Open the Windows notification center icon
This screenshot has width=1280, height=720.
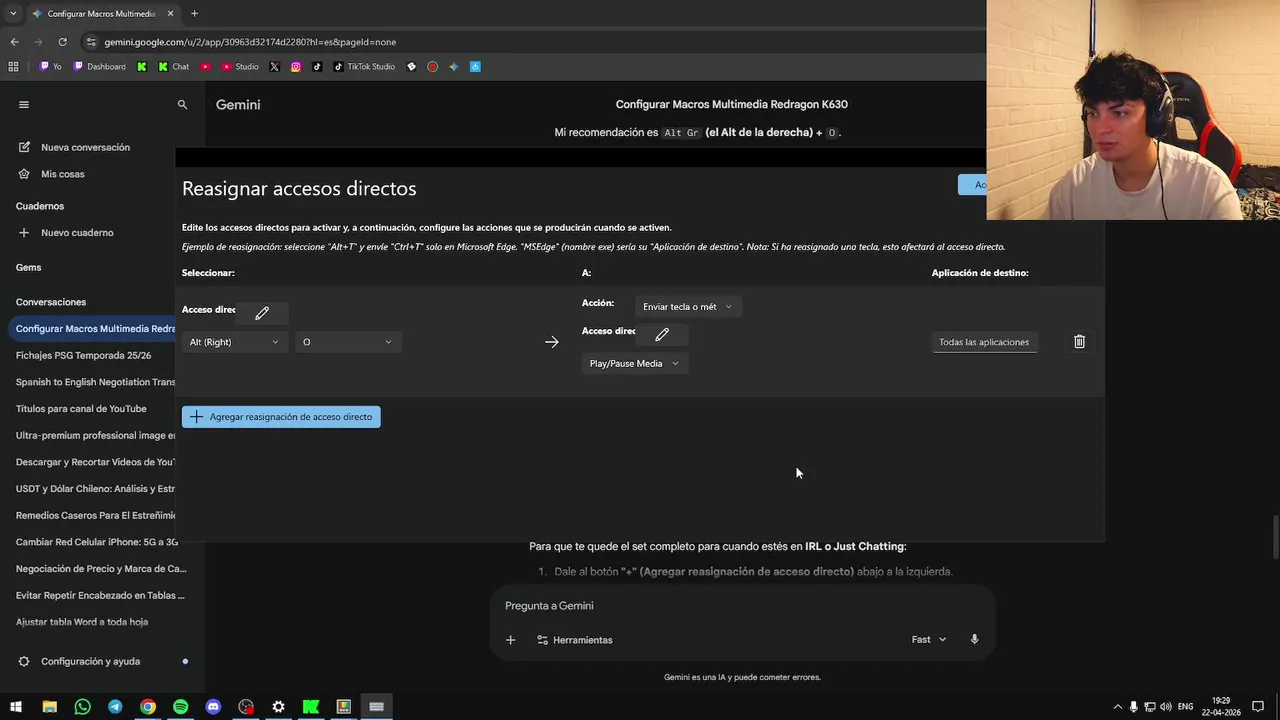(x=1258, y=707)
